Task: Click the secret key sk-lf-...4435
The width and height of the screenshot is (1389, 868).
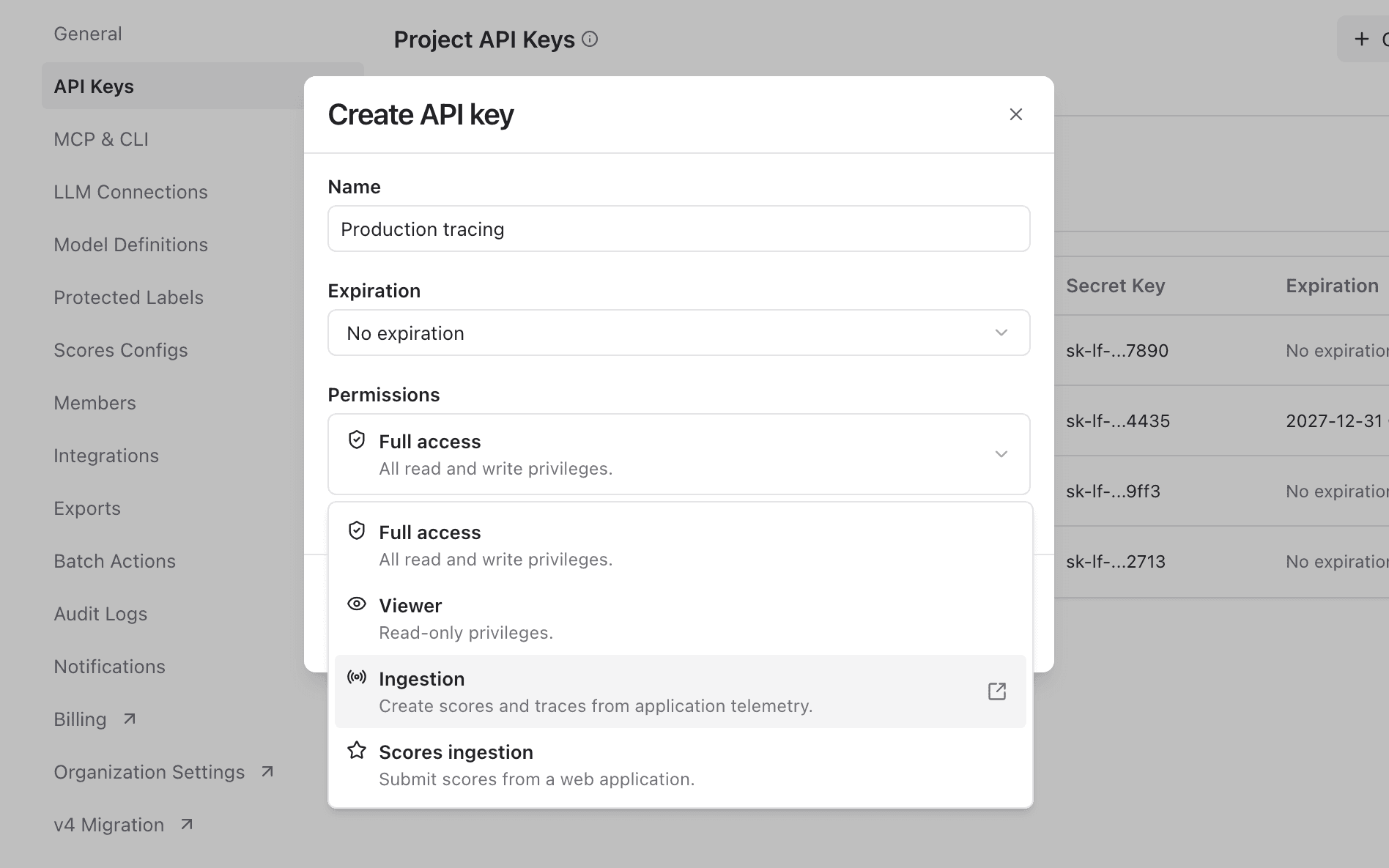Action: pos(1118,420)
